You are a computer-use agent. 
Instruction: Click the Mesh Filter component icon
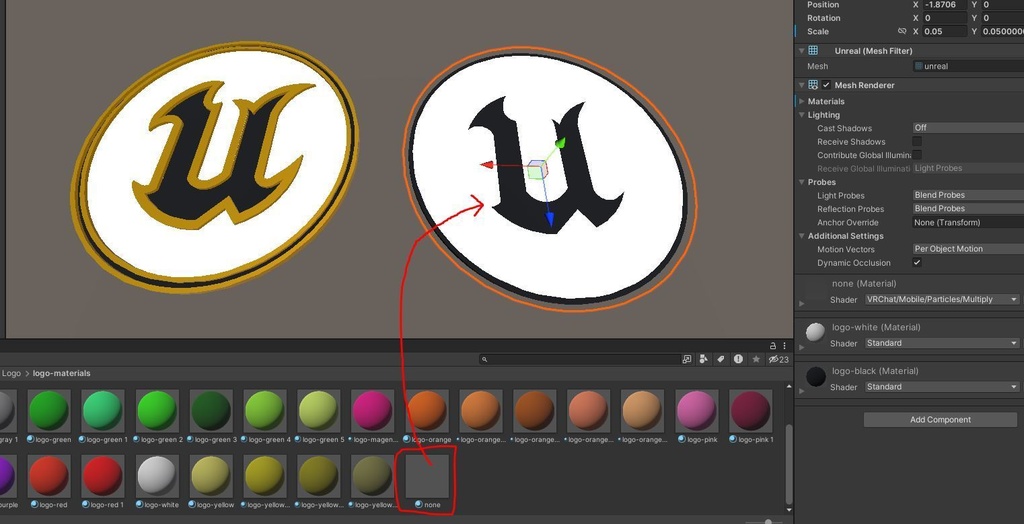[x=813, y=50]
